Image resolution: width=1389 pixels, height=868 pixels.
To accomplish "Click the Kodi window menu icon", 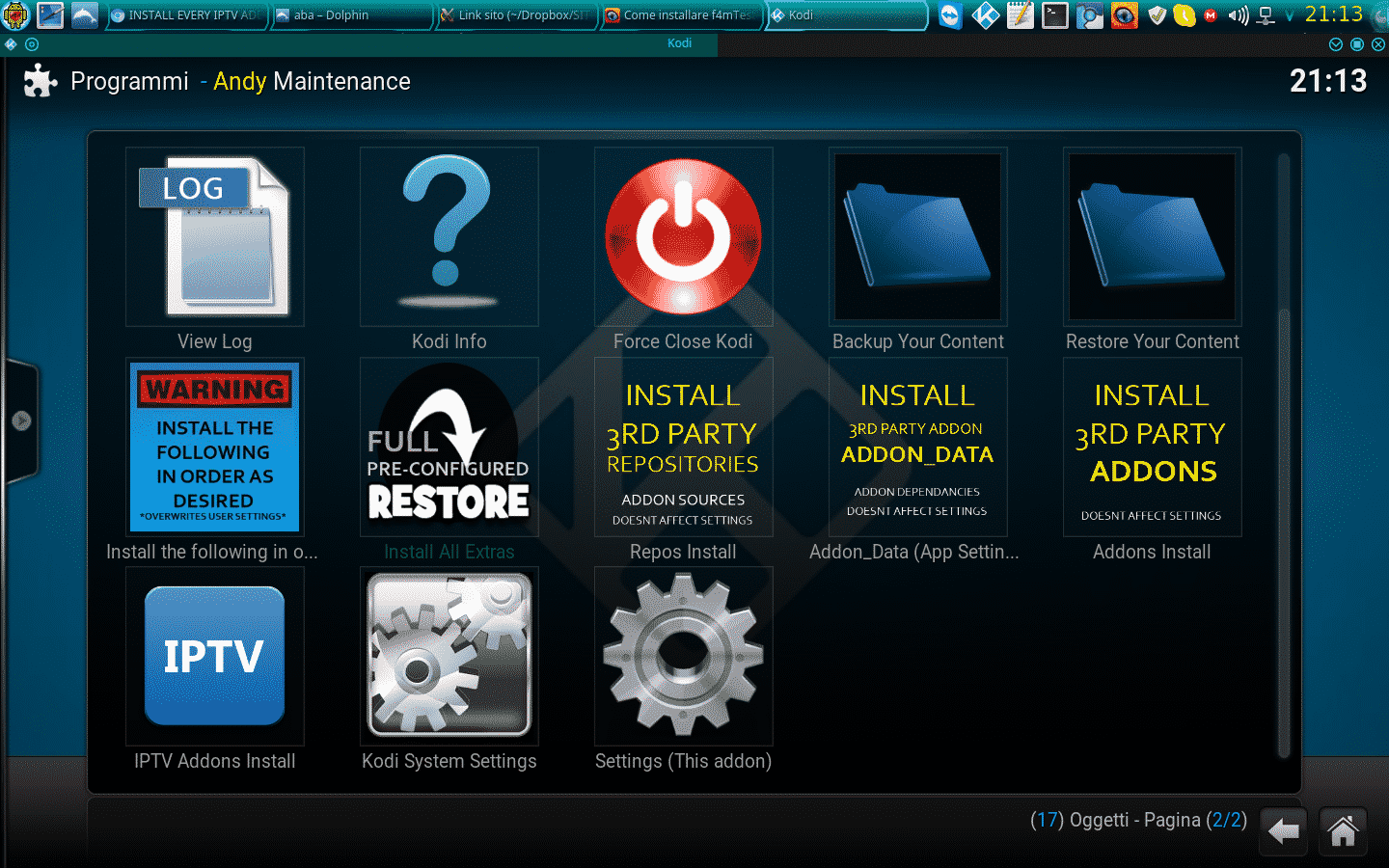I will 11,44.
